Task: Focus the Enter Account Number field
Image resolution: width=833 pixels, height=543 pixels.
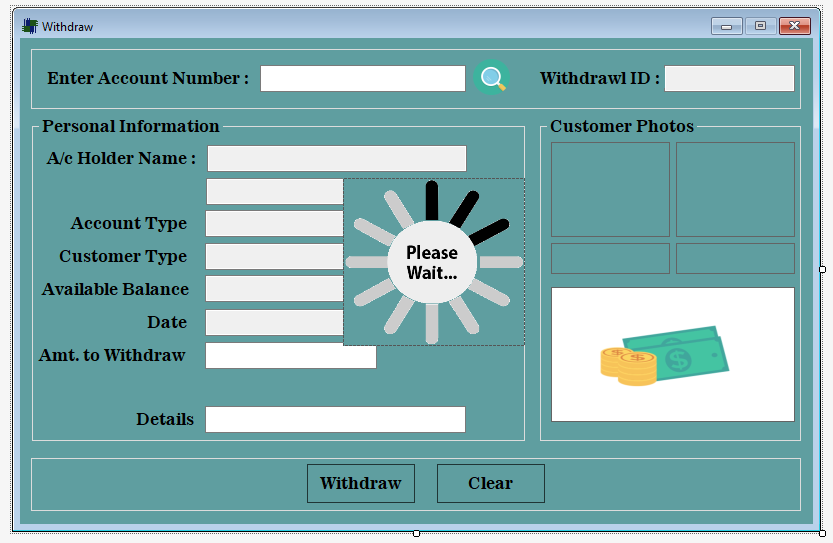Action: [363, 79]
